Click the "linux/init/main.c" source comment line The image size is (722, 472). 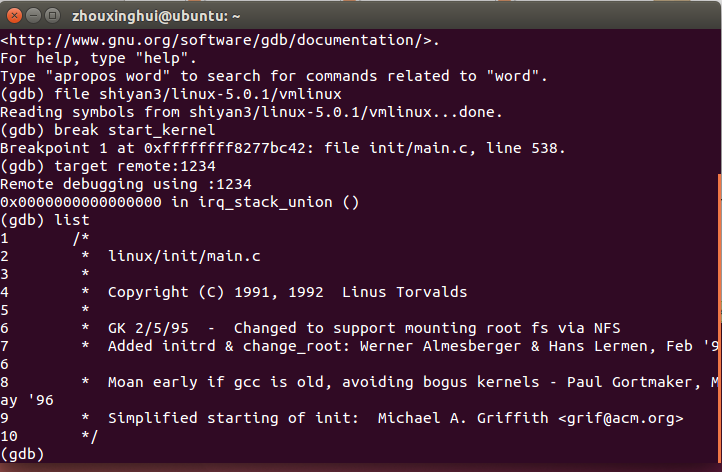click(x=184, y=256)
